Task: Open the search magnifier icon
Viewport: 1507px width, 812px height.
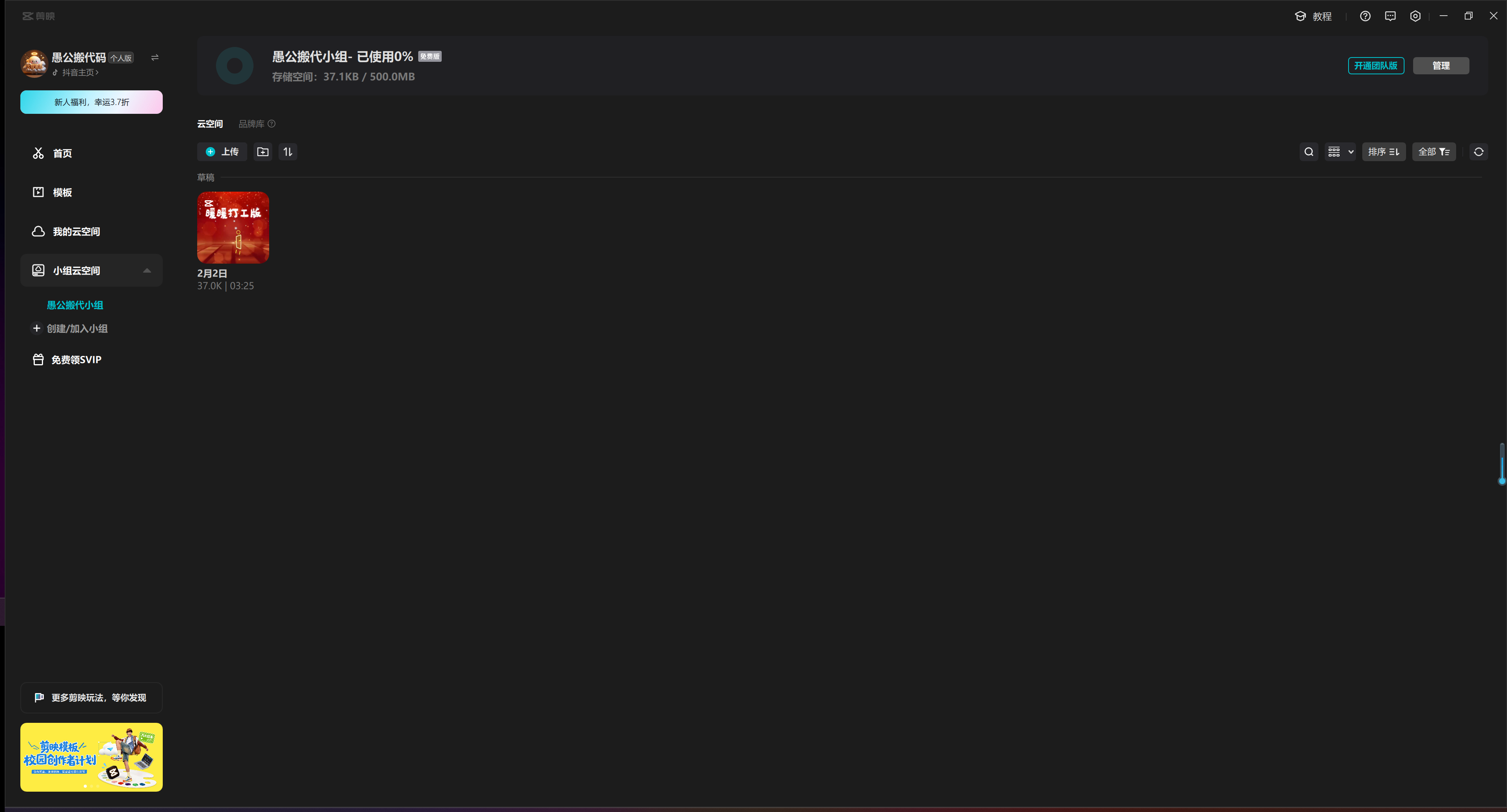Action: tap(1309, 152)
